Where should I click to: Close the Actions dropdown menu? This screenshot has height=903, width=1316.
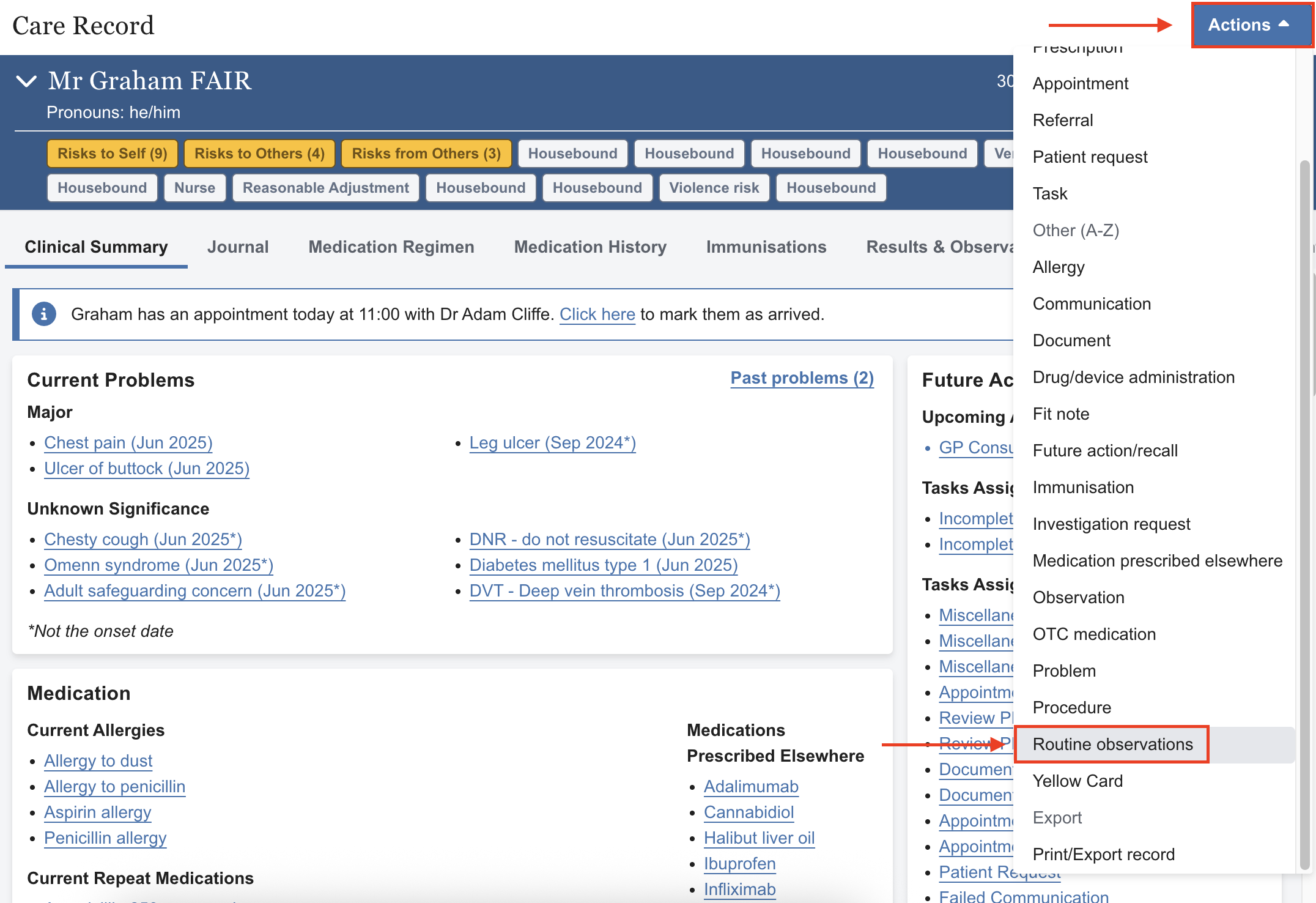pos(1249,25)
